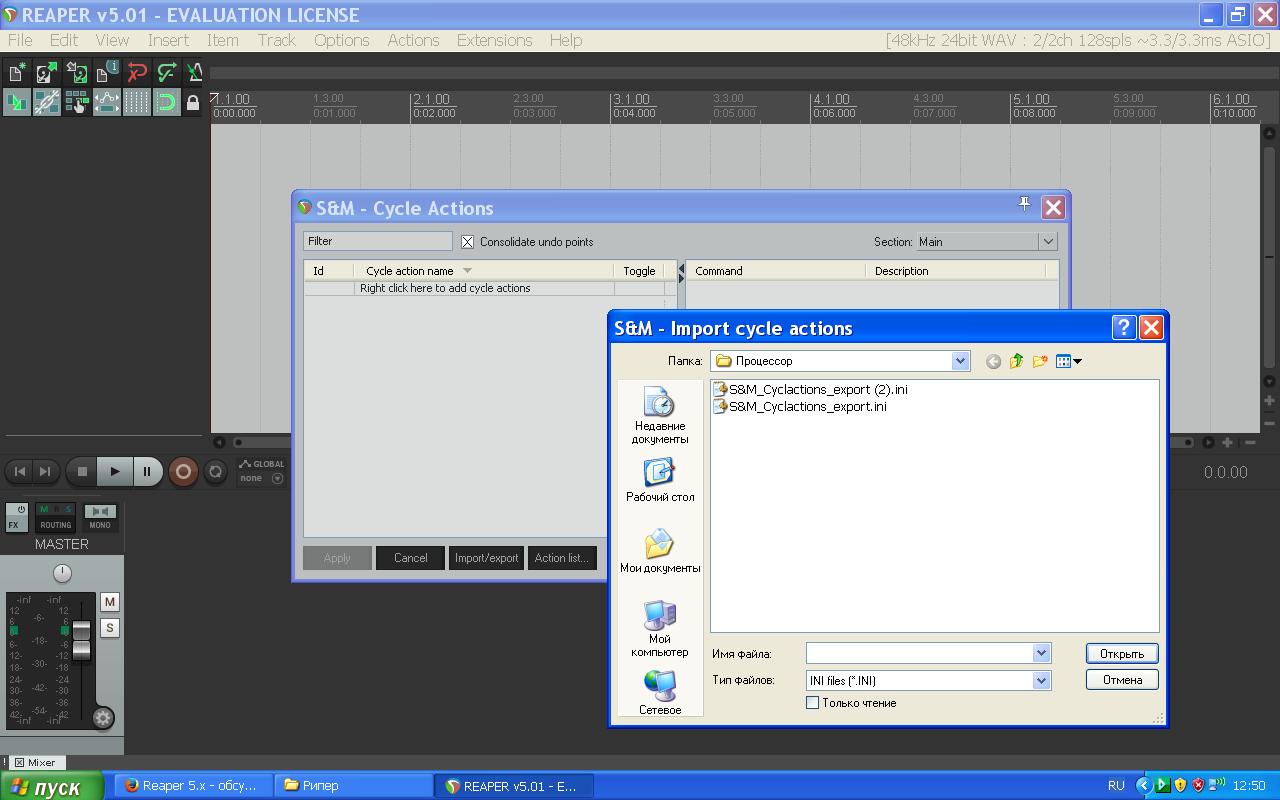Toggle ripple editing toolbar icon
This screenshot has width=1280, height=800.
(77, 102)
